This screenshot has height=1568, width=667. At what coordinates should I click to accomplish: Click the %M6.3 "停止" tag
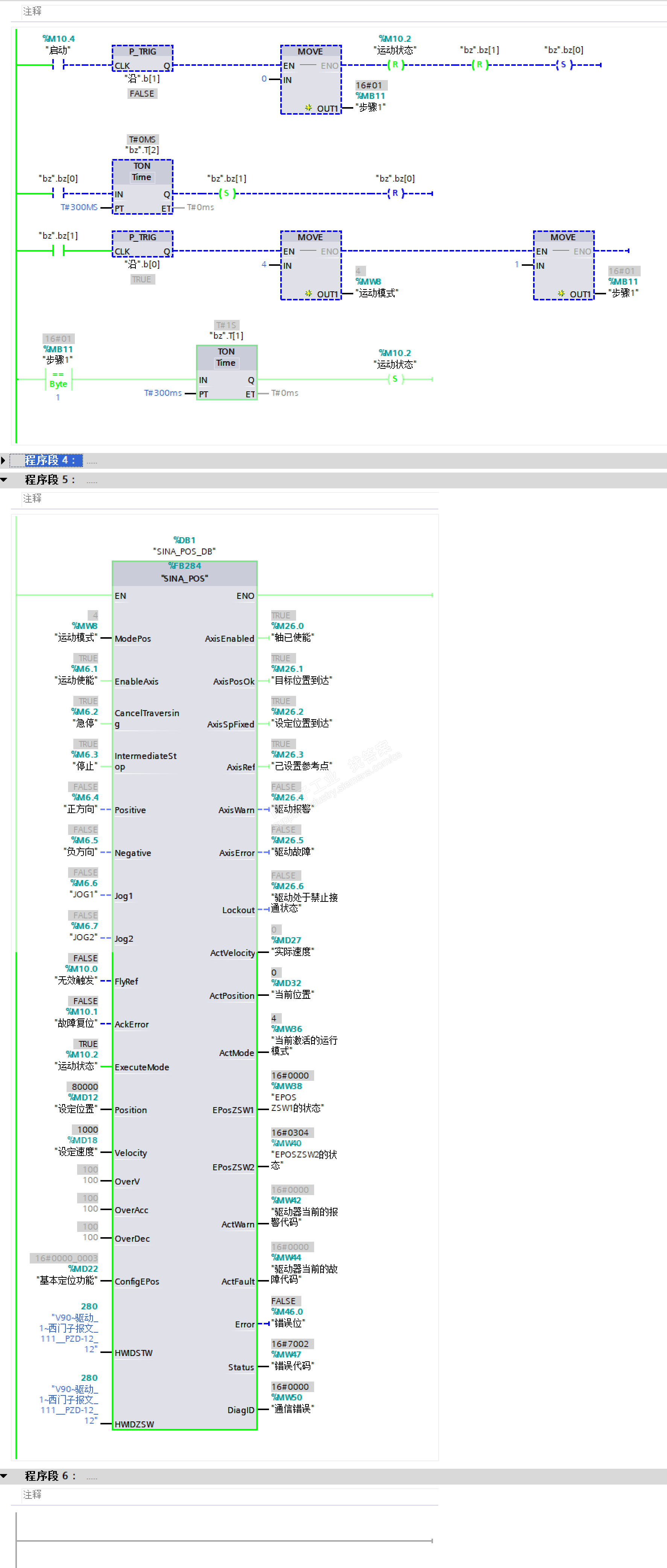coord(85,760)
